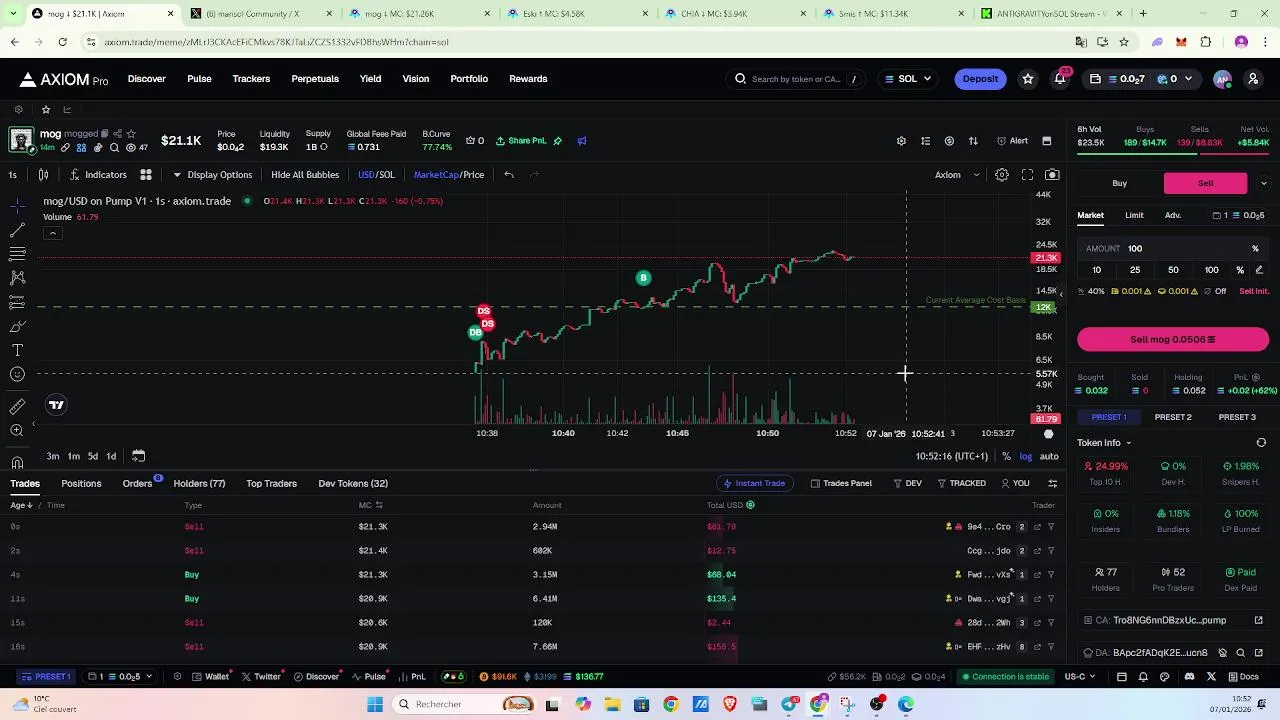Collapse the chart legend arrow
Image resolution: width=1280 pixels, height=720 pixels.
pyautogui.click(x=52, y=234)
